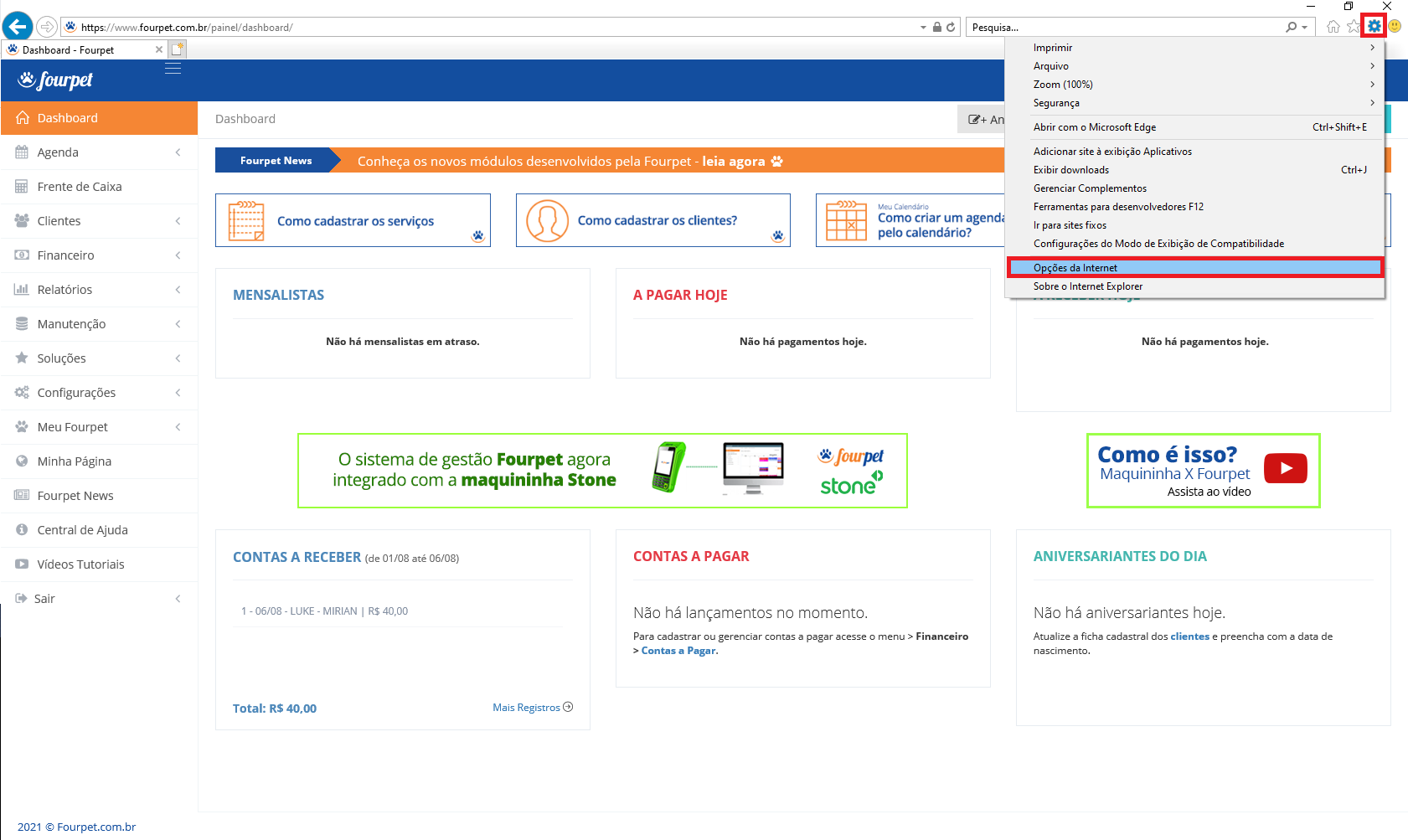
Task: Toggle the sidebar hamburger menu icon
Action: pos(173,68)
